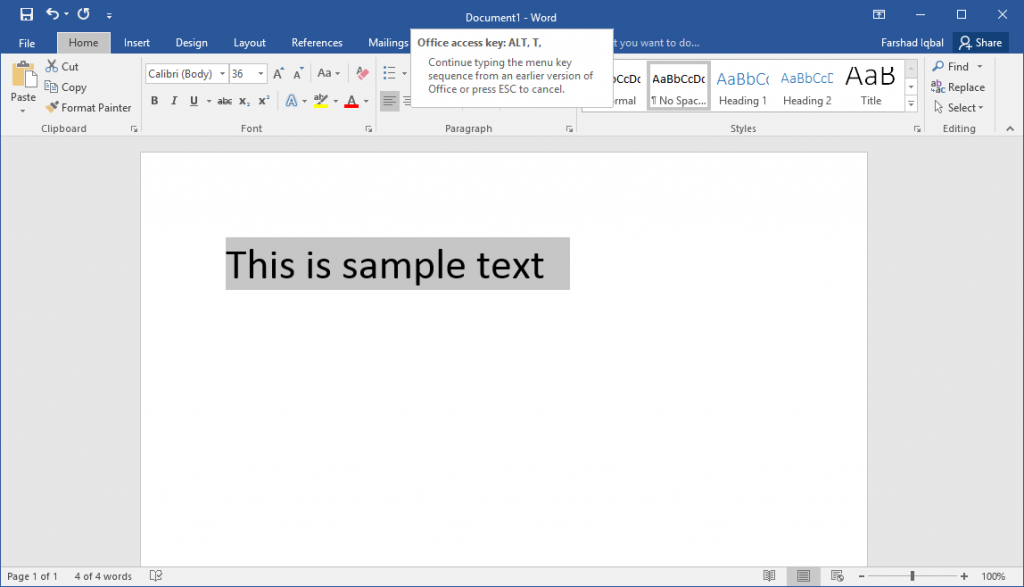Clear all formatting from text
The width and height of the screenshot is (1024, 587).
pyautogui.click(x=361, y=73)
